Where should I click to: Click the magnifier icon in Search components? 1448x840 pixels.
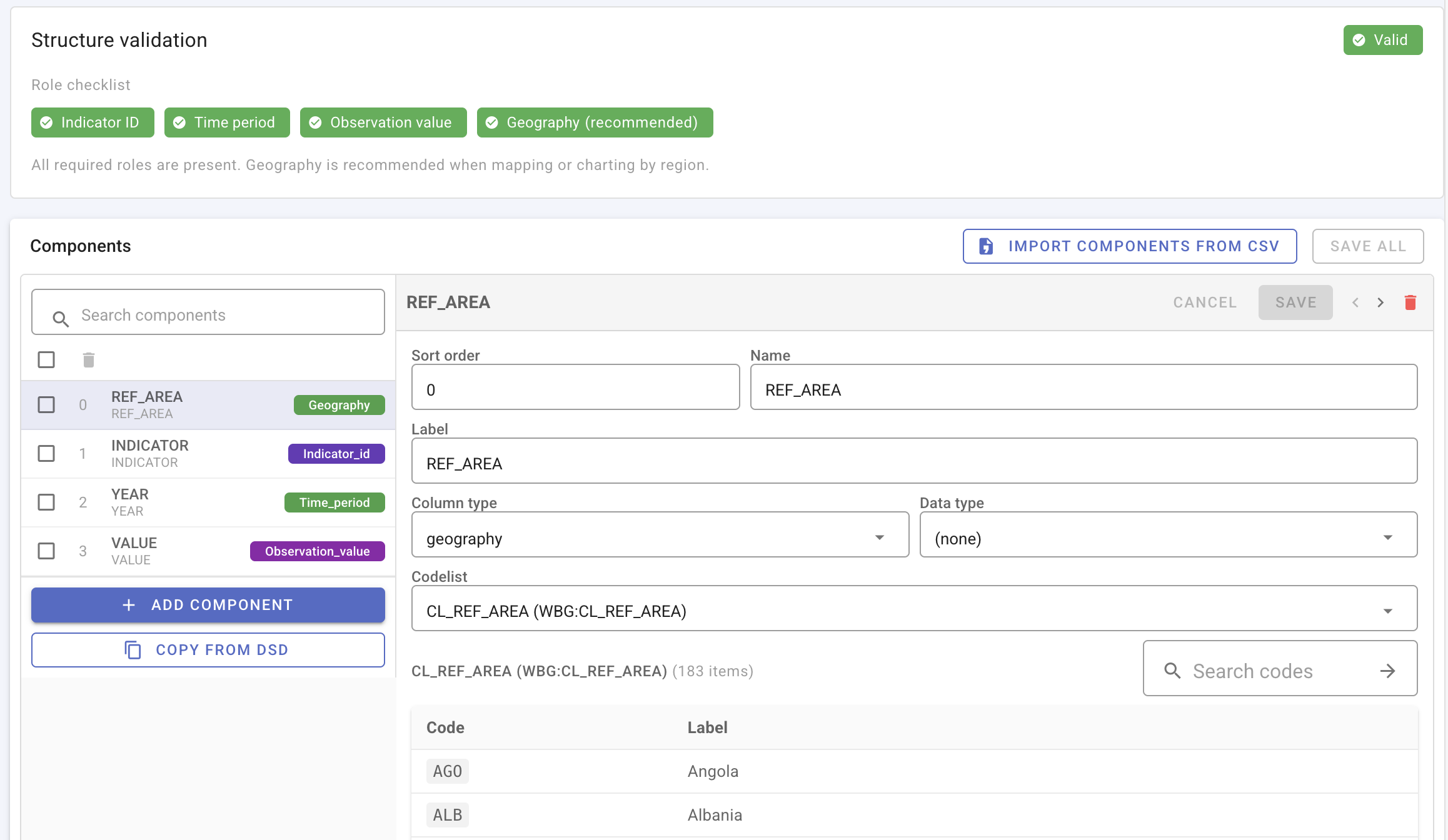coord(61,319)
